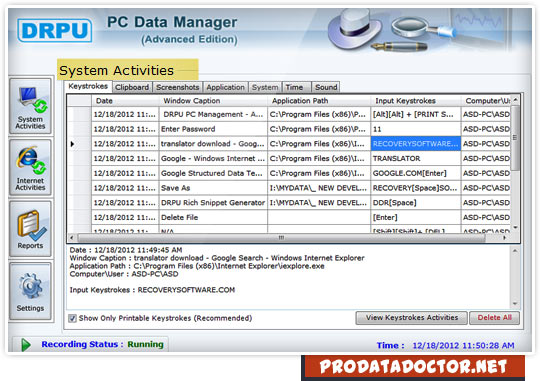The width and height of the screenshot is (540, 381).
Task: Click the green recording play icon
Action: pyautogui.click(x=25, y=344)
